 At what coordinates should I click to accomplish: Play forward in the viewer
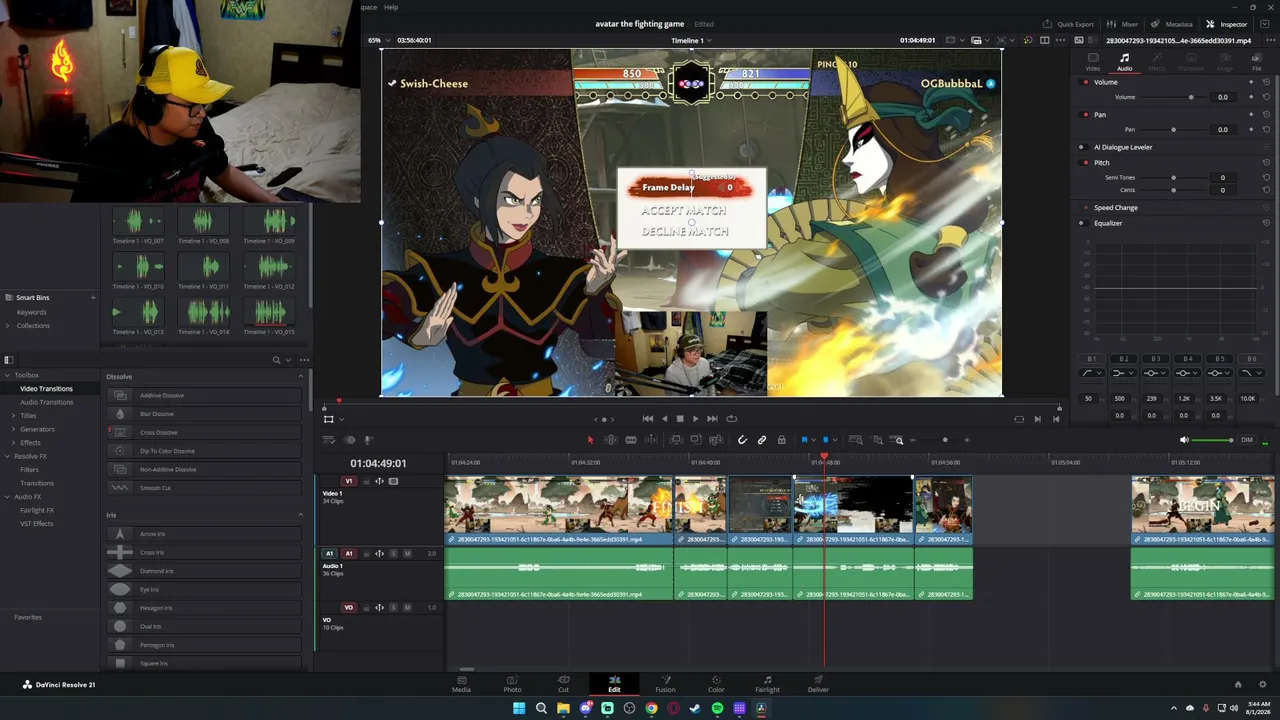[x=695, y=419]
